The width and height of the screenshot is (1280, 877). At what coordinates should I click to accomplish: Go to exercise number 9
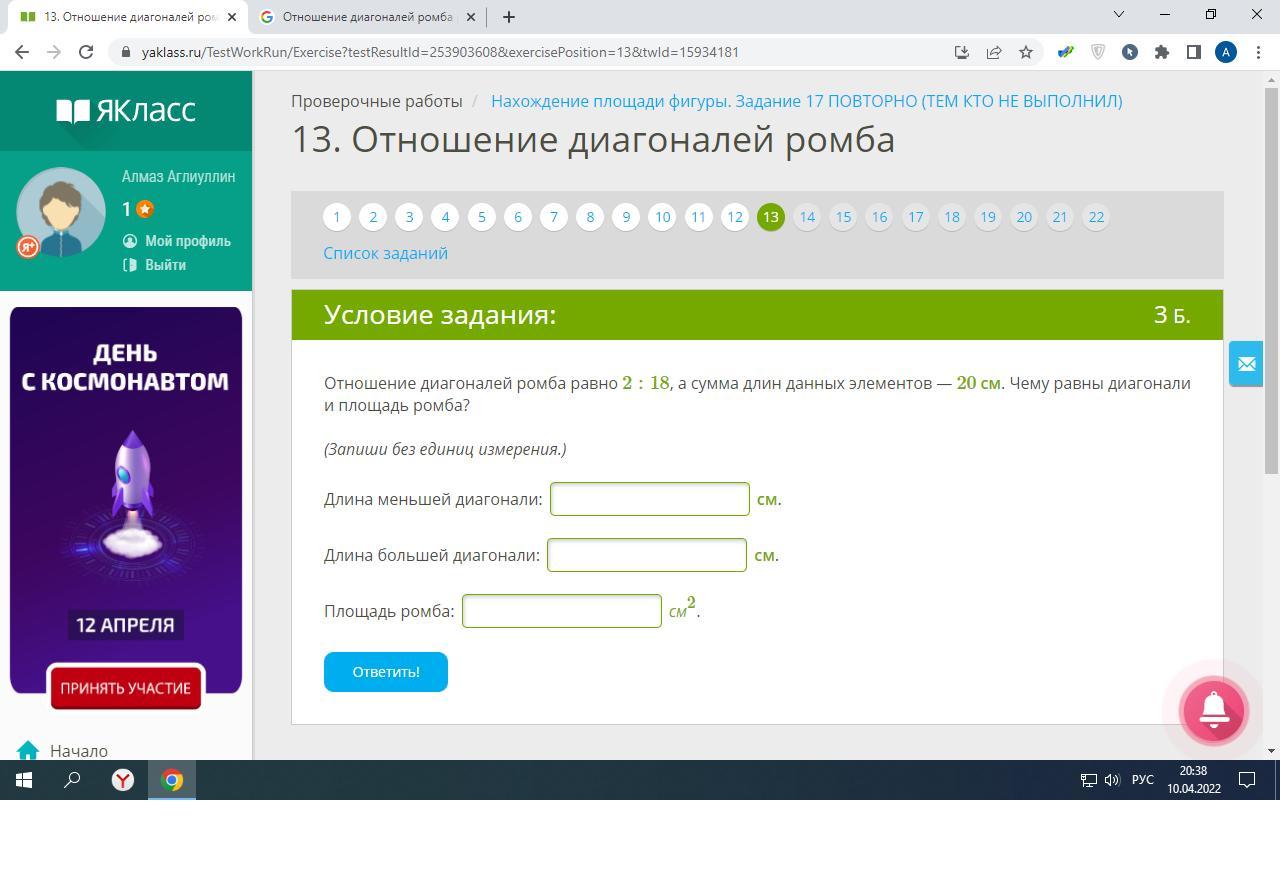click(626, 217)
